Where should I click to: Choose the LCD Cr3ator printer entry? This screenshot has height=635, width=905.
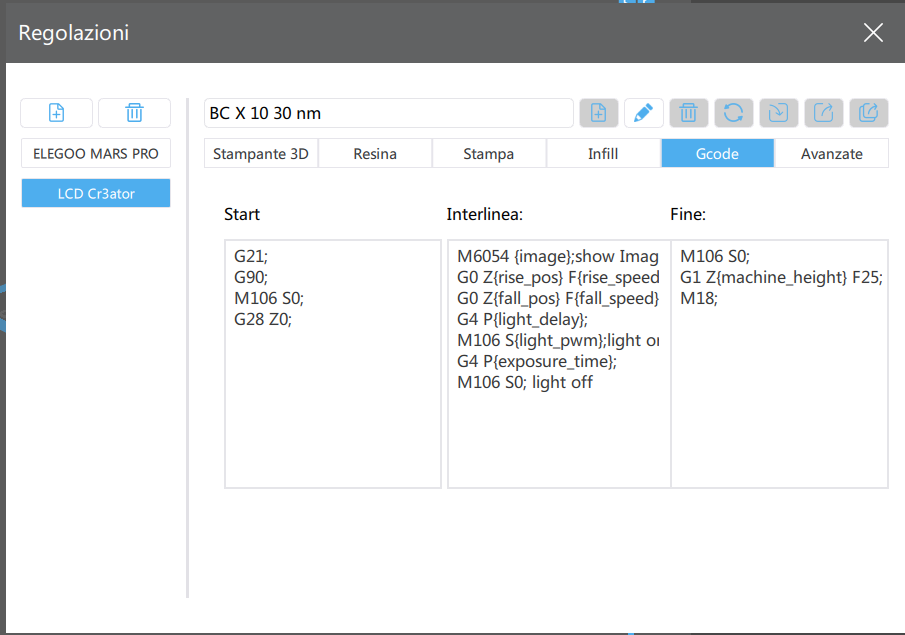pos(96,193)
